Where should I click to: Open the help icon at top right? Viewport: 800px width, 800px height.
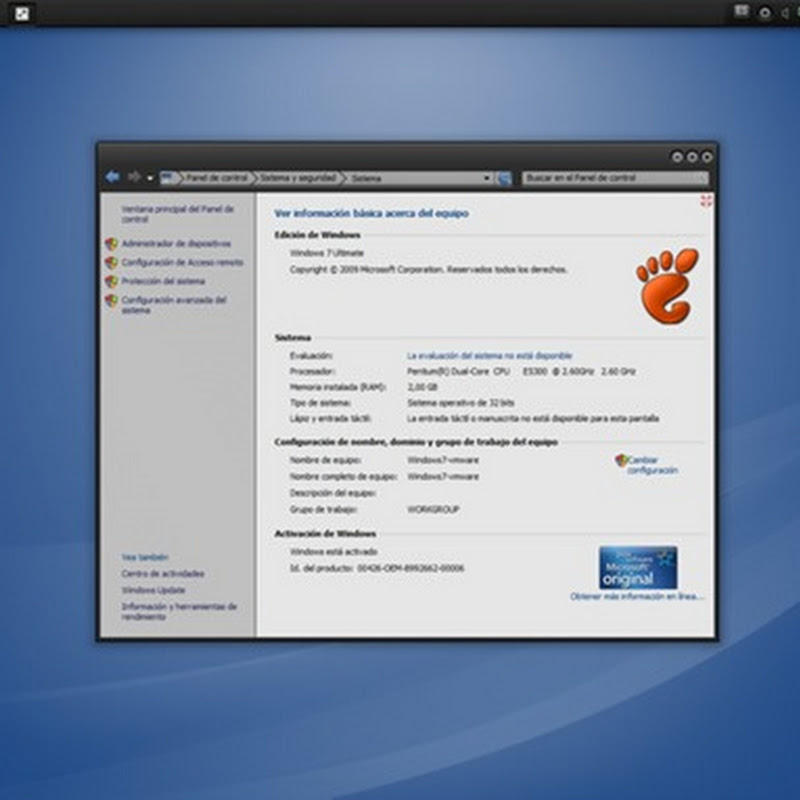point(706,201)
